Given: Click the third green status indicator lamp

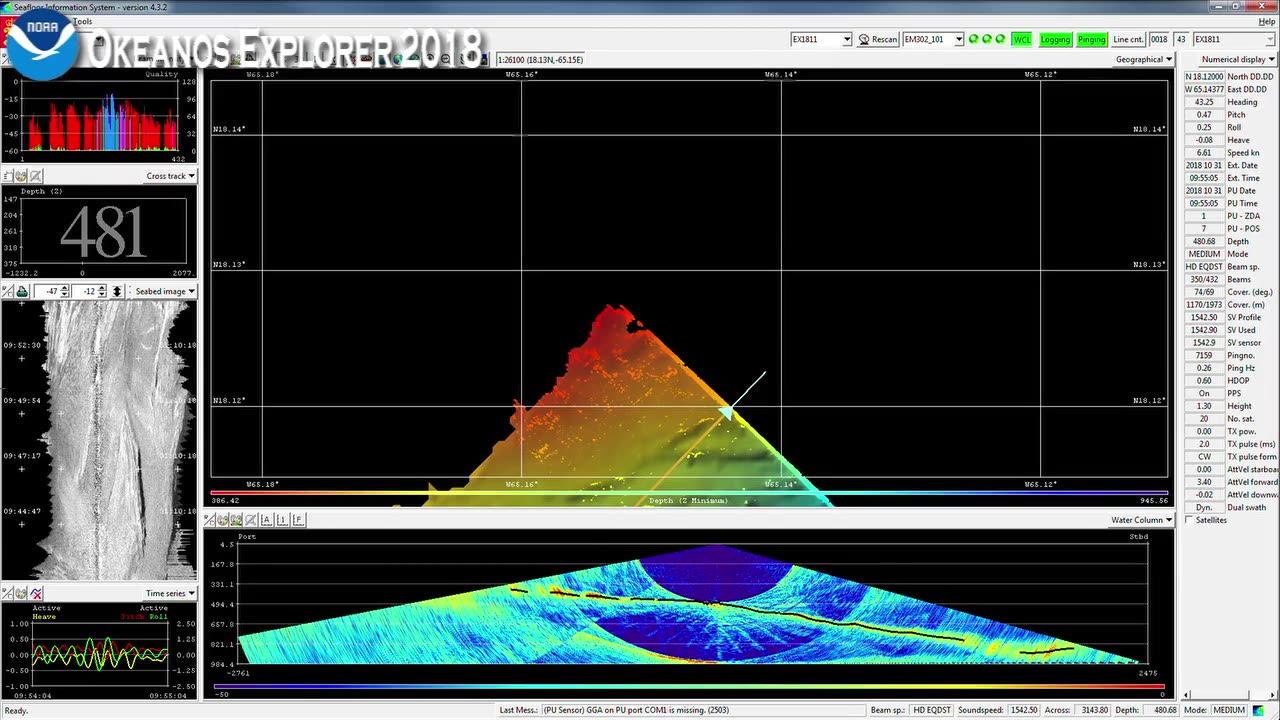Looking at the screenshot, I should click(x=1000, y=39).
